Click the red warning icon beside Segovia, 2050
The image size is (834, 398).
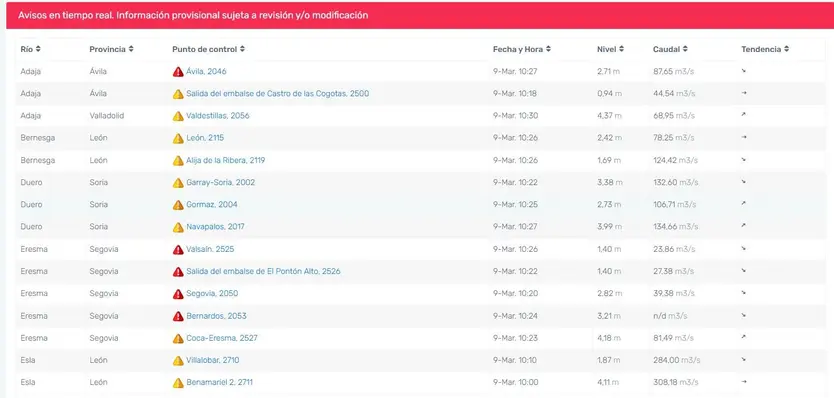pyautogui.click(x=178, y=294)
